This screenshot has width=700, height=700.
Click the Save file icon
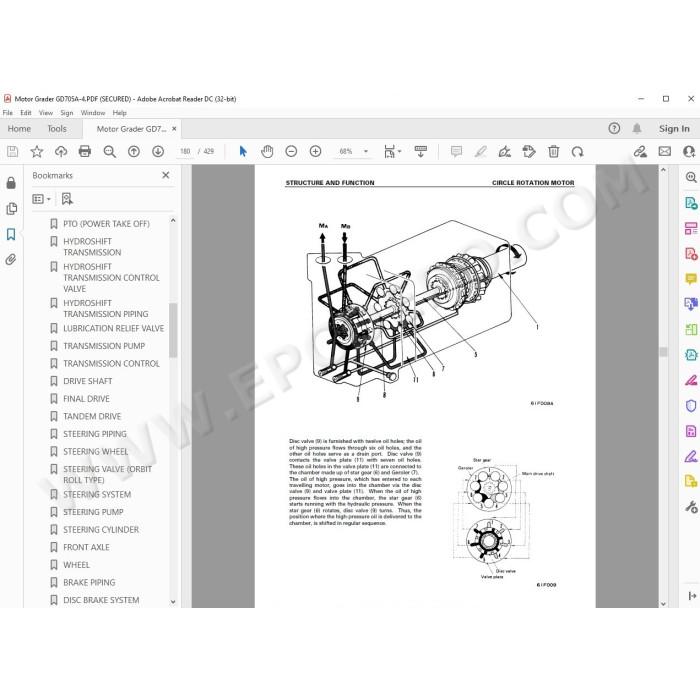coord(12,152)
